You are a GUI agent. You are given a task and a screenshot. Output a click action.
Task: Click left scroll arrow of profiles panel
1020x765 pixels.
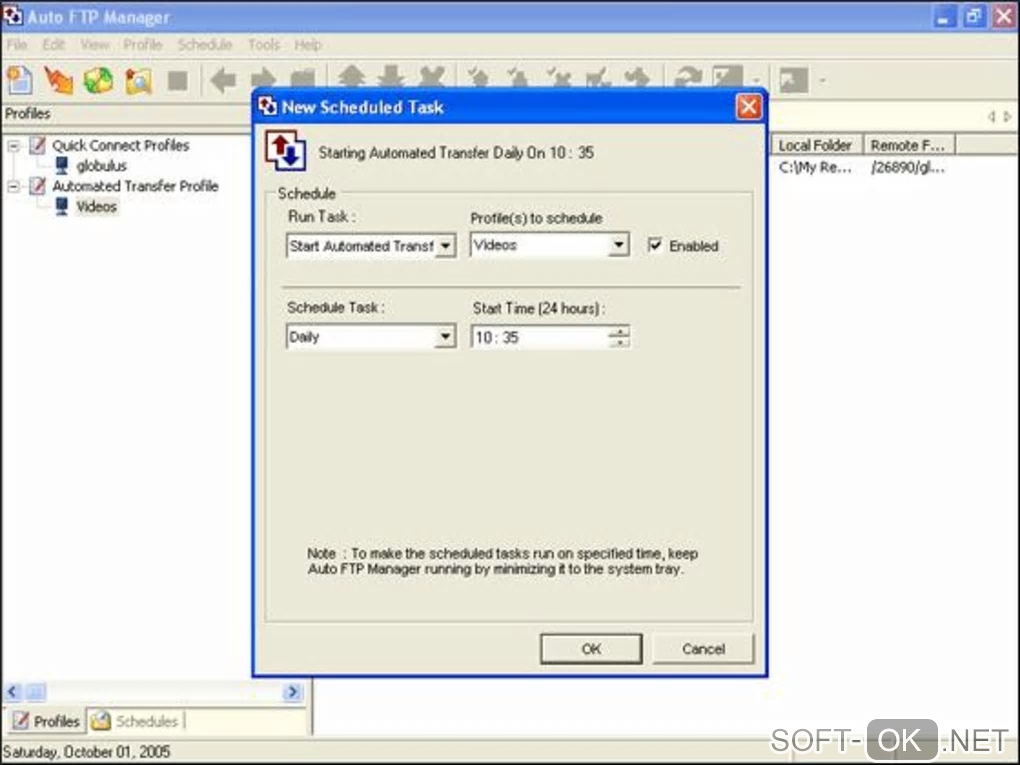coord(13,692)
